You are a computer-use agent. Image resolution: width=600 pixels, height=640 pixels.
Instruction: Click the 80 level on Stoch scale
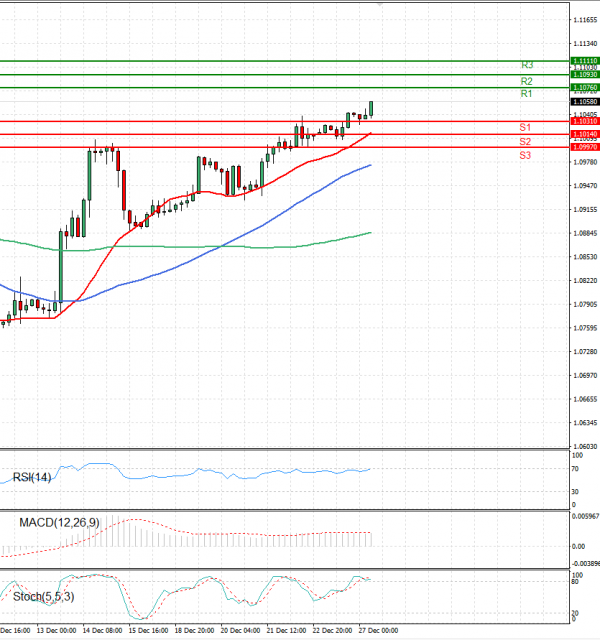575,582
